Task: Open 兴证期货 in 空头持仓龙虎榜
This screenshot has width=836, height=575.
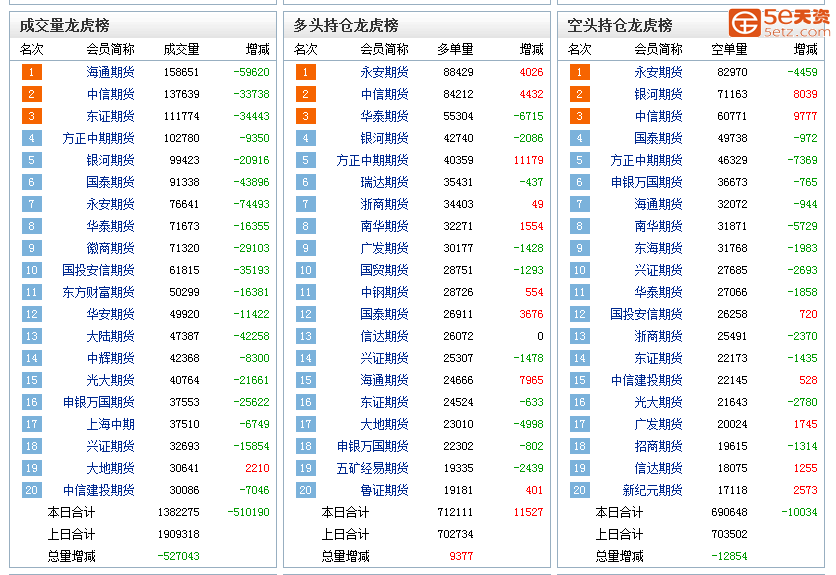Action: 658,270
